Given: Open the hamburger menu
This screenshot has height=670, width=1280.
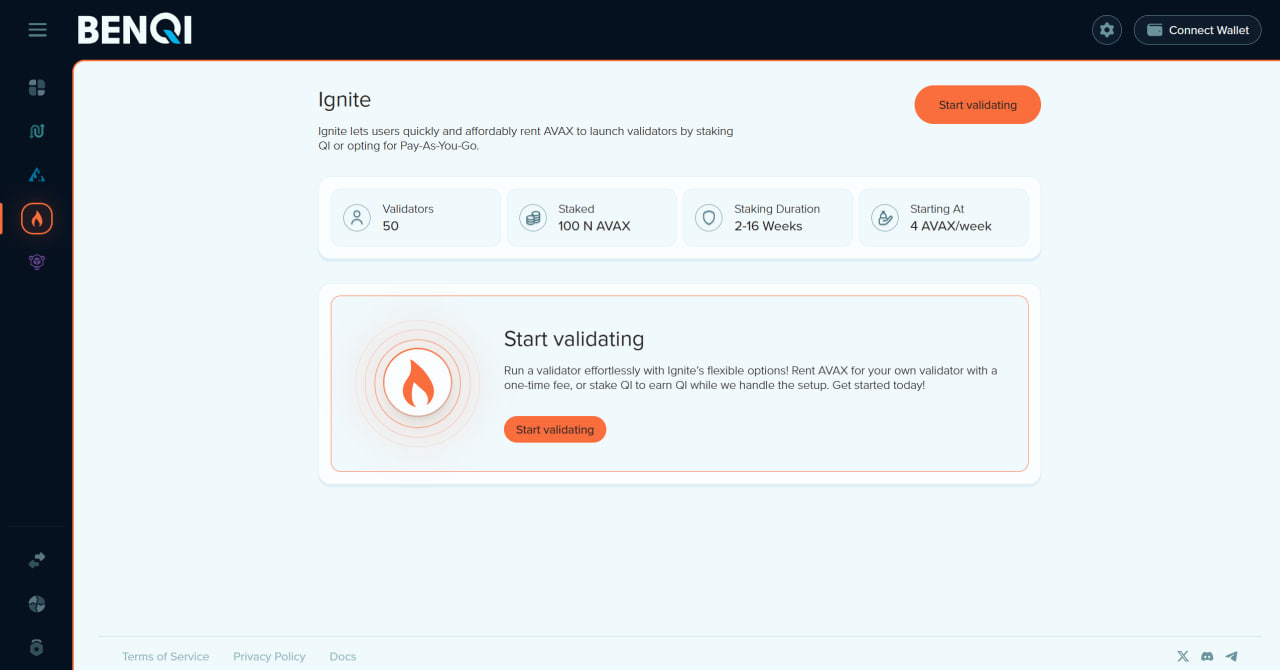Looking at the screenshot, I should pyautogui.click(x=37, y=30).
